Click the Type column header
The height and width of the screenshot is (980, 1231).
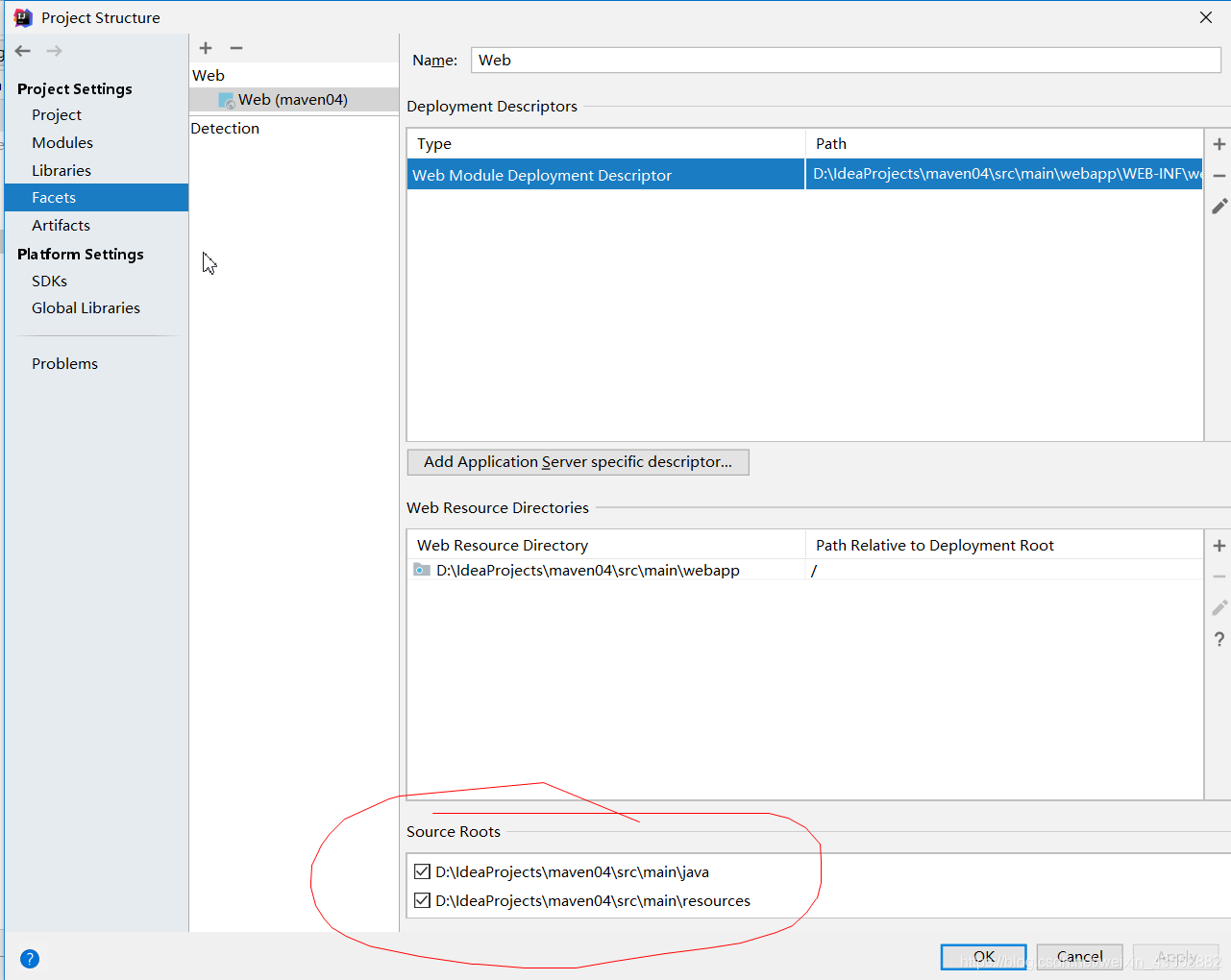pyautogui.click(x=606, y=143)
